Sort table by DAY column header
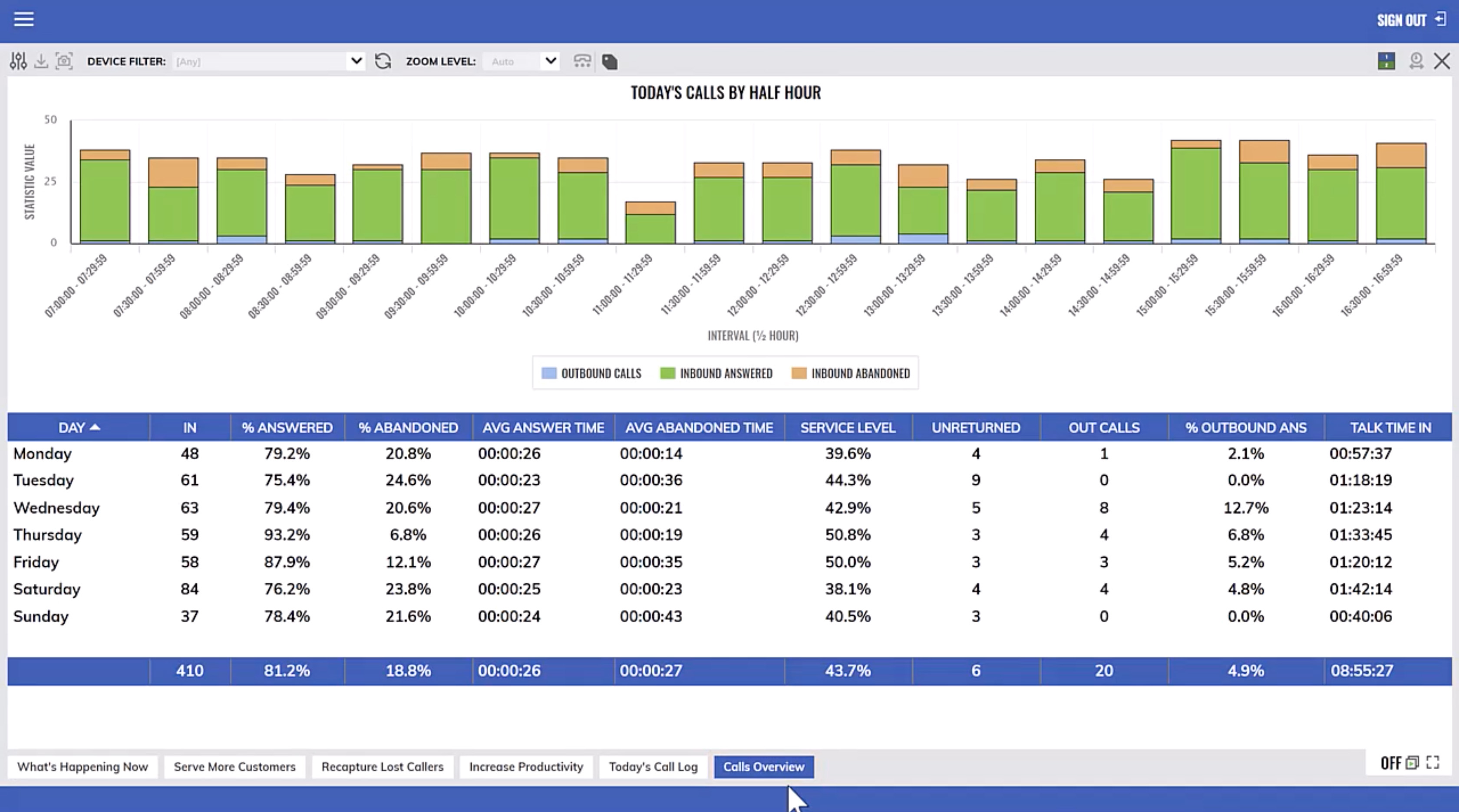The image size is (1459, 812). point(79,427)
